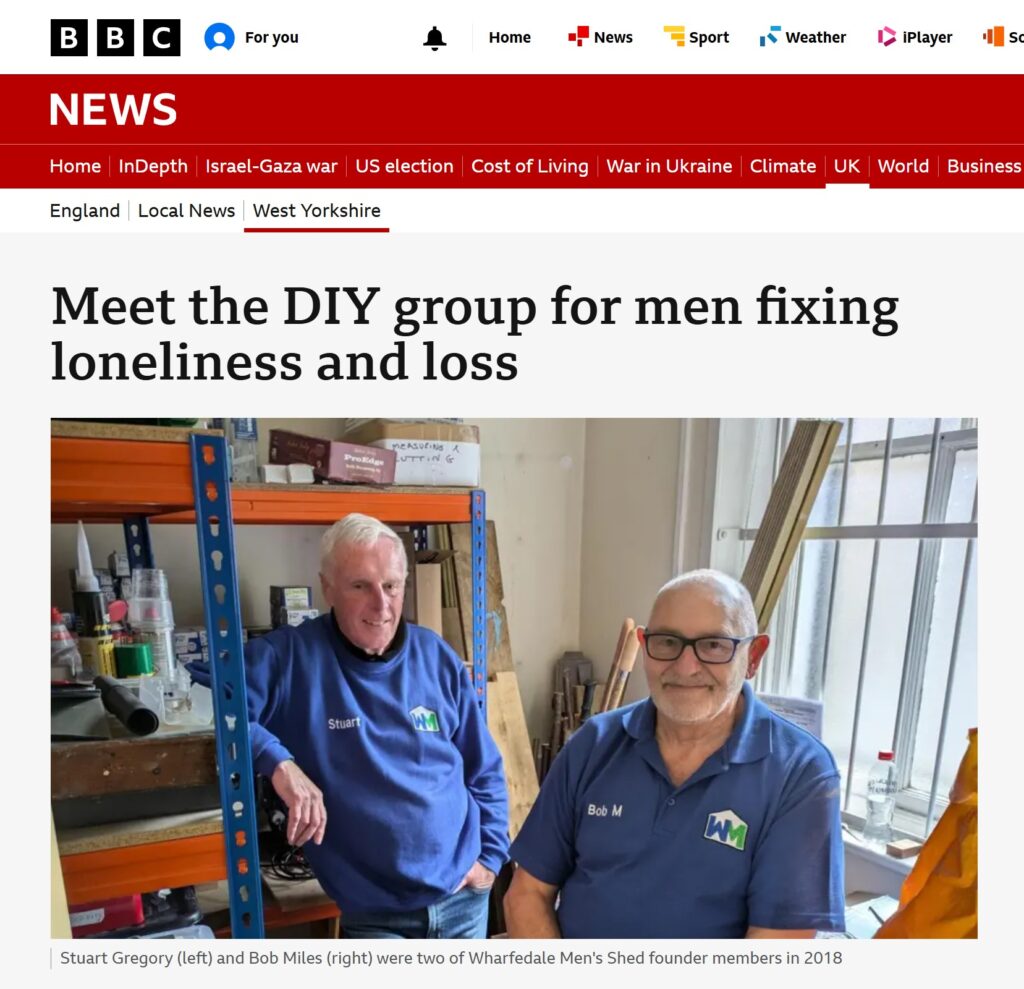Open Cost of Living section
Viewport: 1024px width, 989px height.
(530, 166)
